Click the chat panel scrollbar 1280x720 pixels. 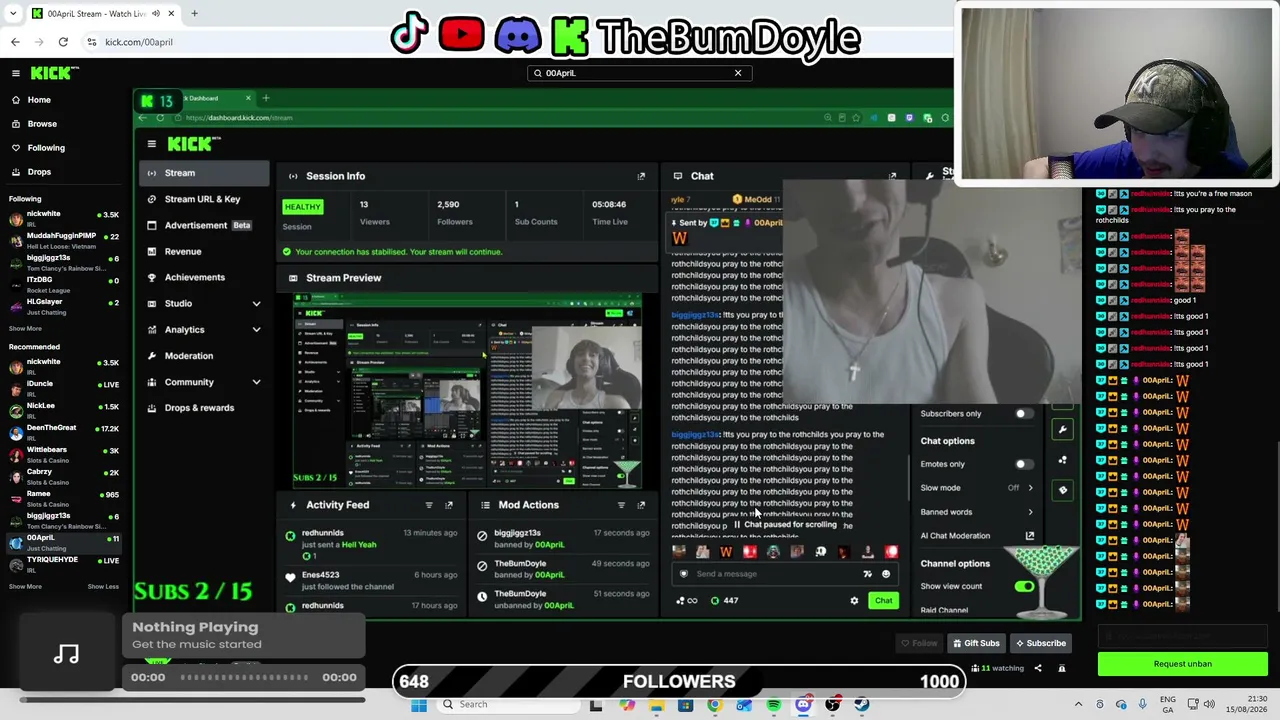tap(908, 479)
